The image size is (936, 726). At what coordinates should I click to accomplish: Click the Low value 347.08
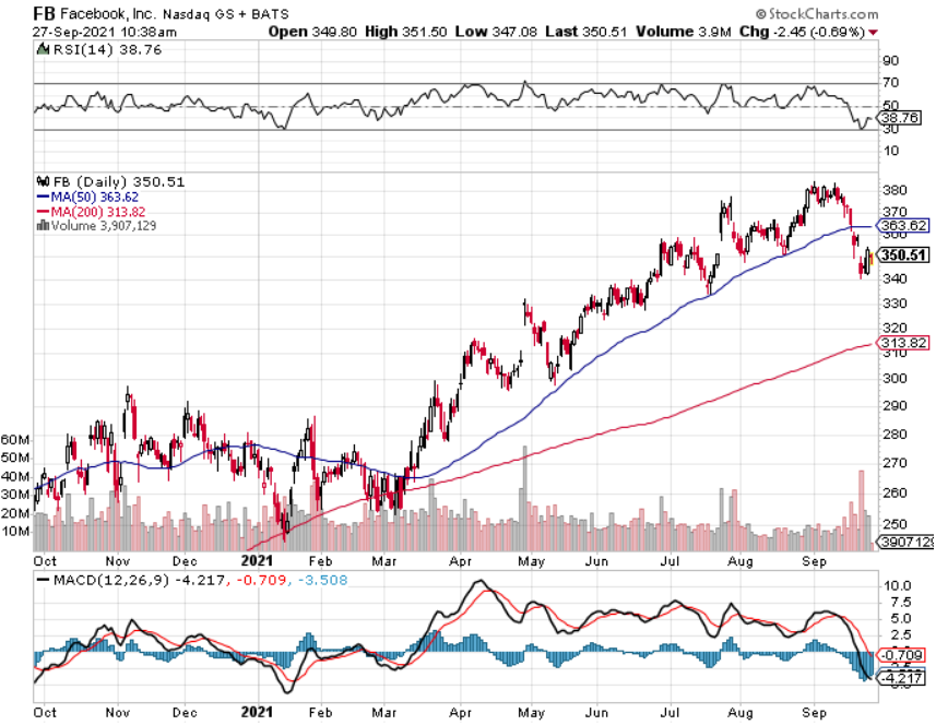coord(515,32)
